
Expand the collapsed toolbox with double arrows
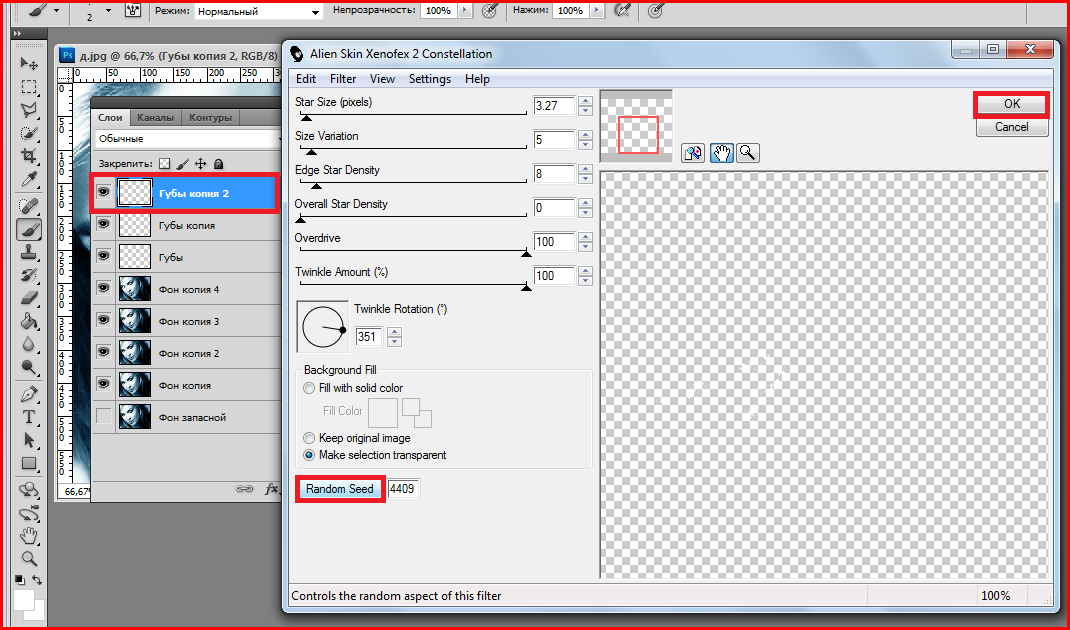click(17, 34)
